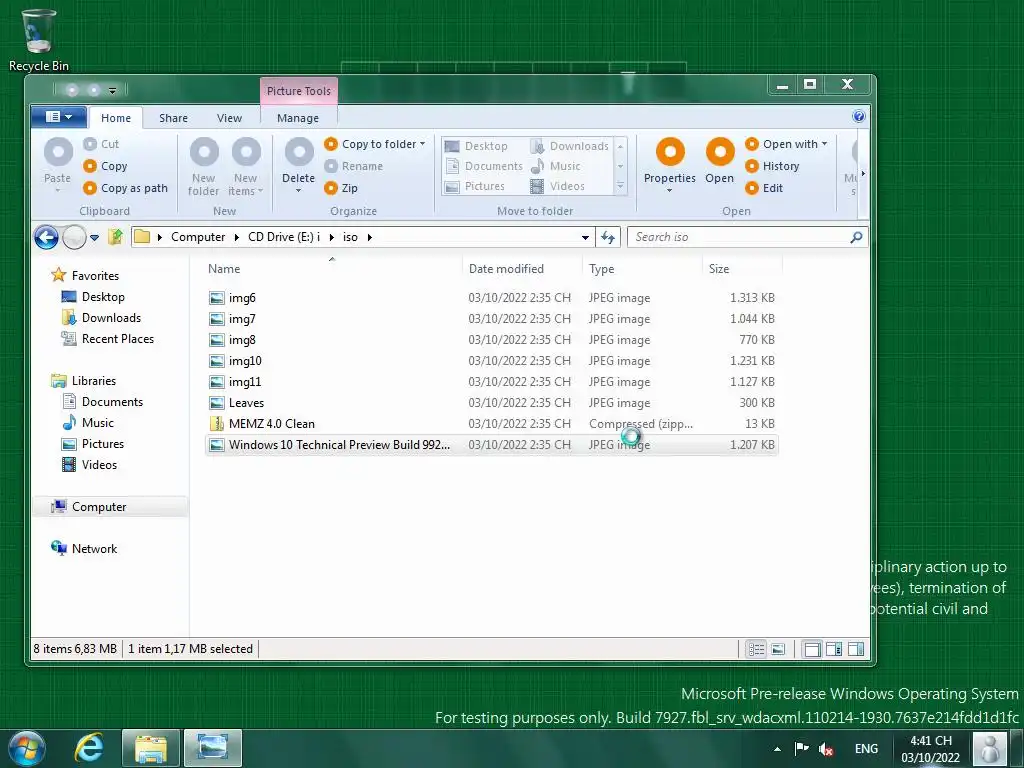Screen dimensions: 1024x768
Task: Select Network in navigation pane
Action: tap(84, 549)
